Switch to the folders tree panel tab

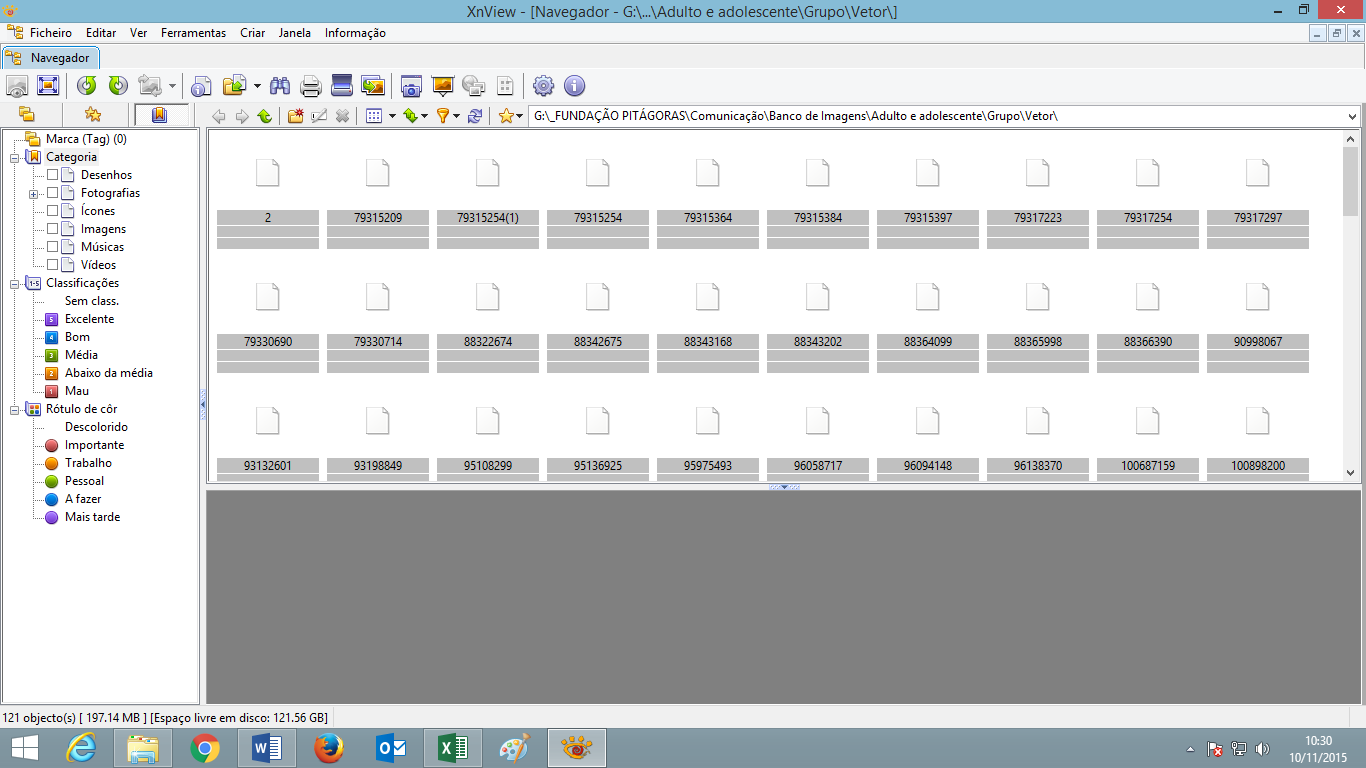point(27,115)
